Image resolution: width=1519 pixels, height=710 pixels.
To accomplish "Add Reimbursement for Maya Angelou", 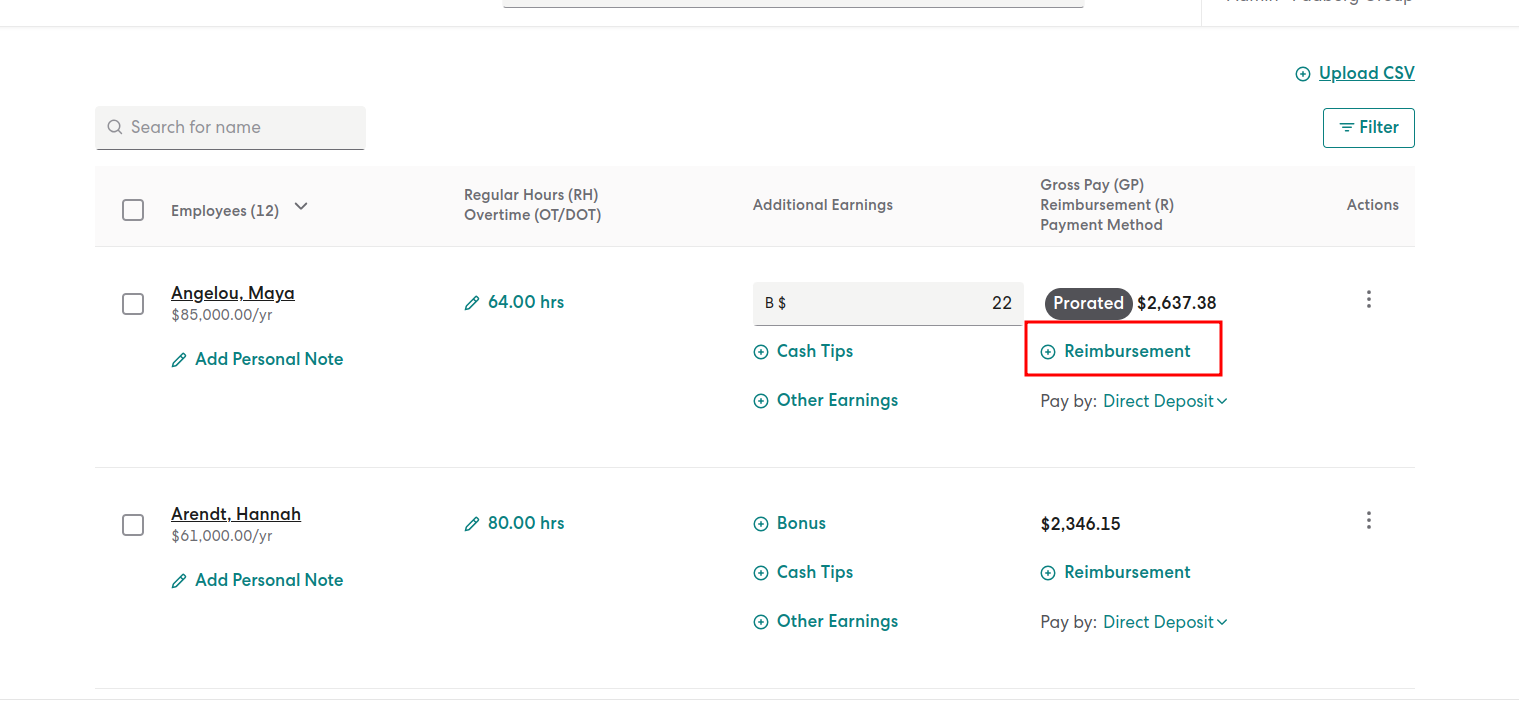I will (1116, 351).
